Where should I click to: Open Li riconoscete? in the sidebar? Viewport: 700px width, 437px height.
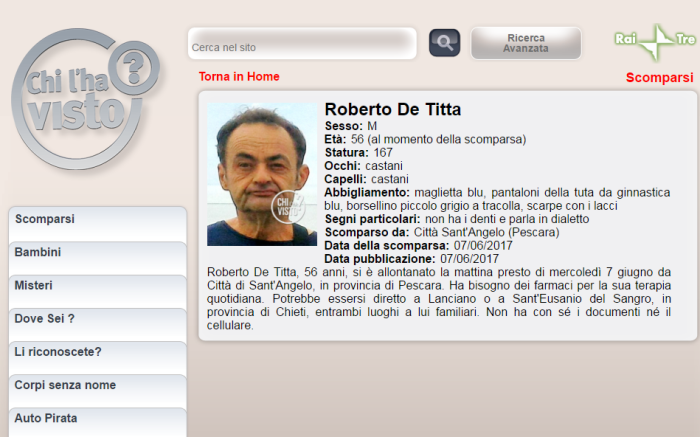click(x=97, y=358)
